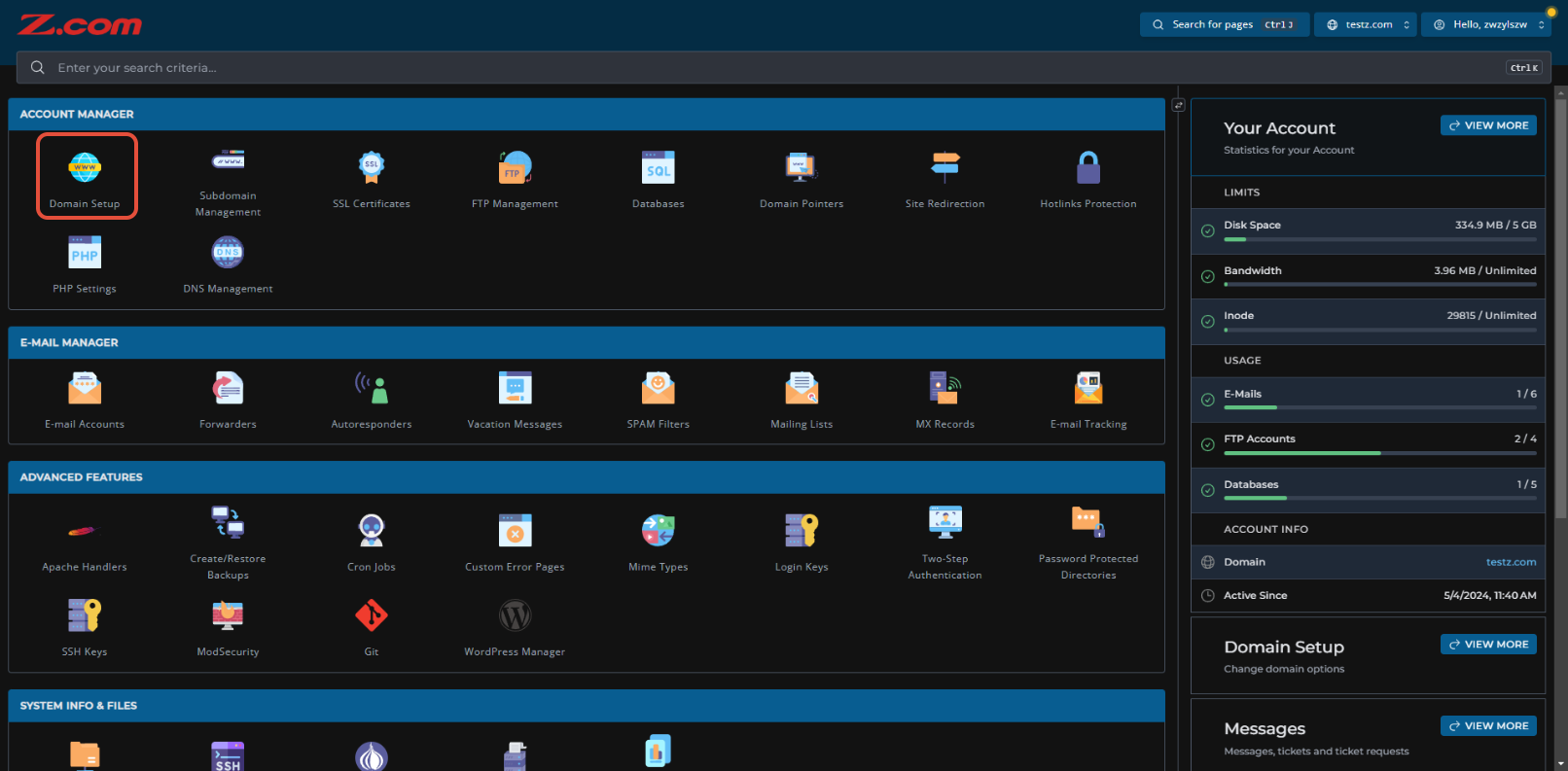Open Cron Jobs
Screen dimensions: 1568x771
372,543
